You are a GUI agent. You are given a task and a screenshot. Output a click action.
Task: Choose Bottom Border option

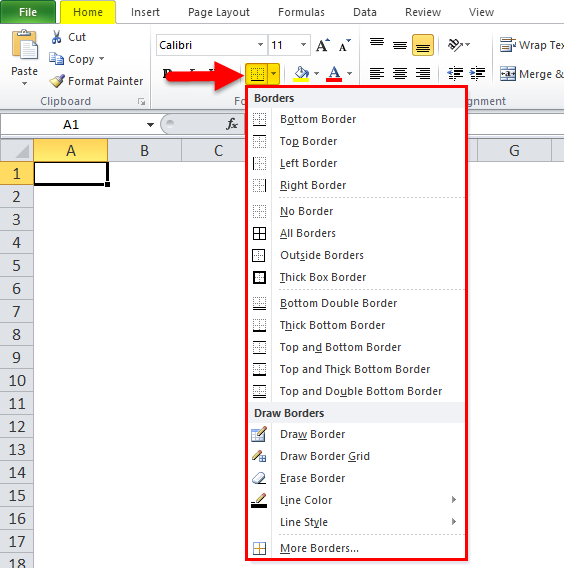[x=357, y=119]
